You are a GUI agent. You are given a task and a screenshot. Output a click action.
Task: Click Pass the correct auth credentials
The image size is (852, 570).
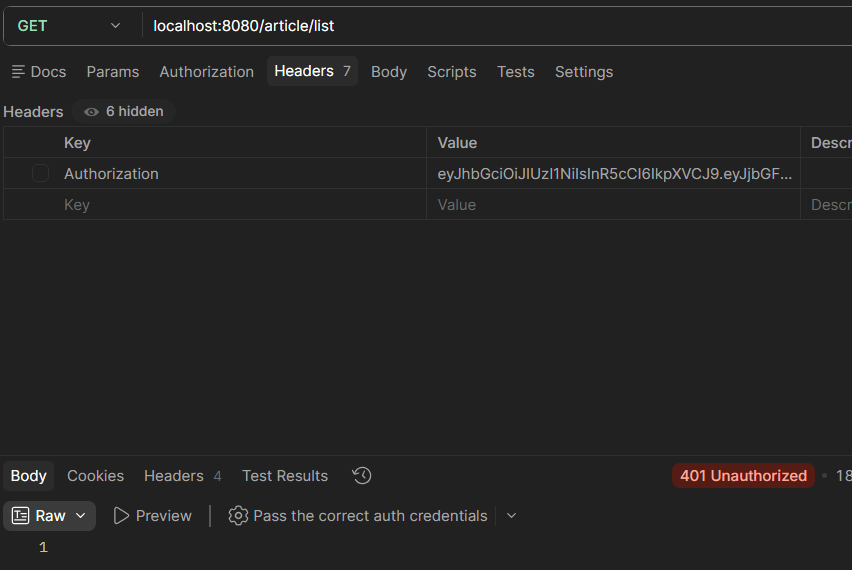click(x=370, y=516)
